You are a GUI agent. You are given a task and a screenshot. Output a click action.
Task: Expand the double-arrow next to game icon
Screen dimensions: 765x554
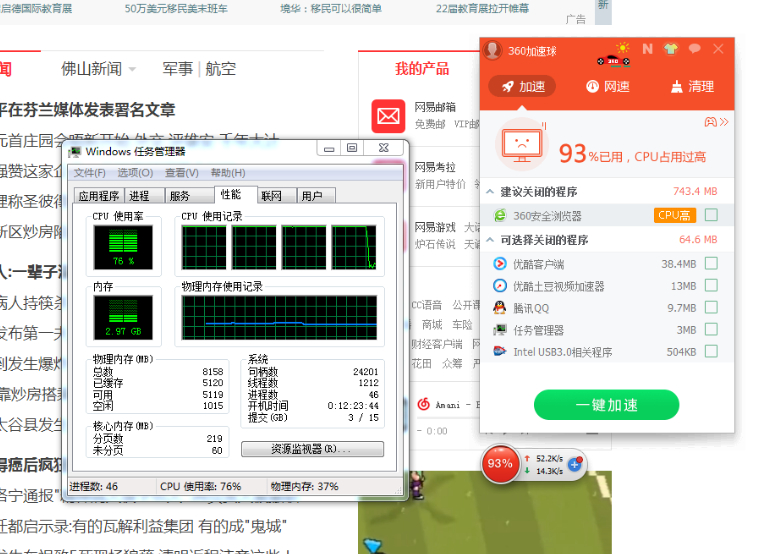point(724,121)
